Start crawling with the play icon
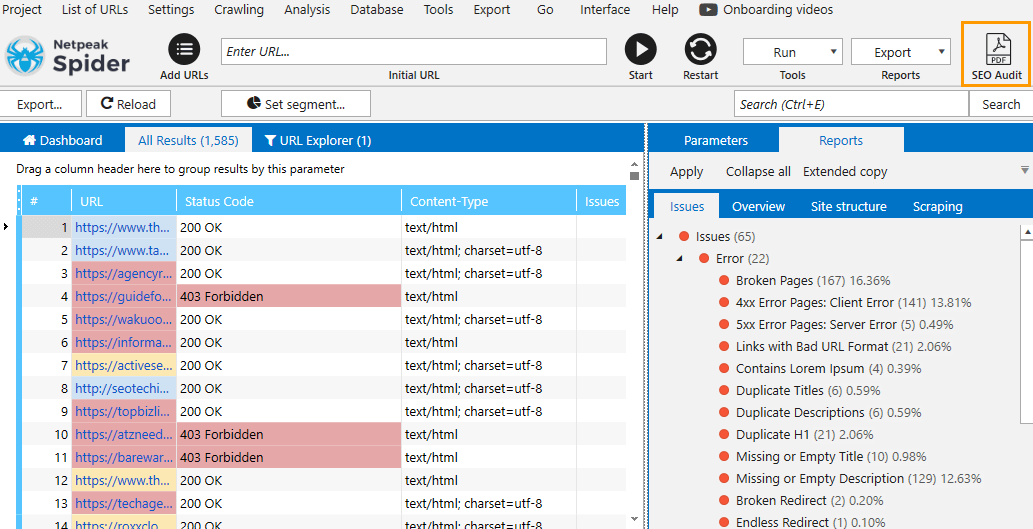Viewport: 1033px width, 529px height. pyautogui.click(x=640, y=49)
